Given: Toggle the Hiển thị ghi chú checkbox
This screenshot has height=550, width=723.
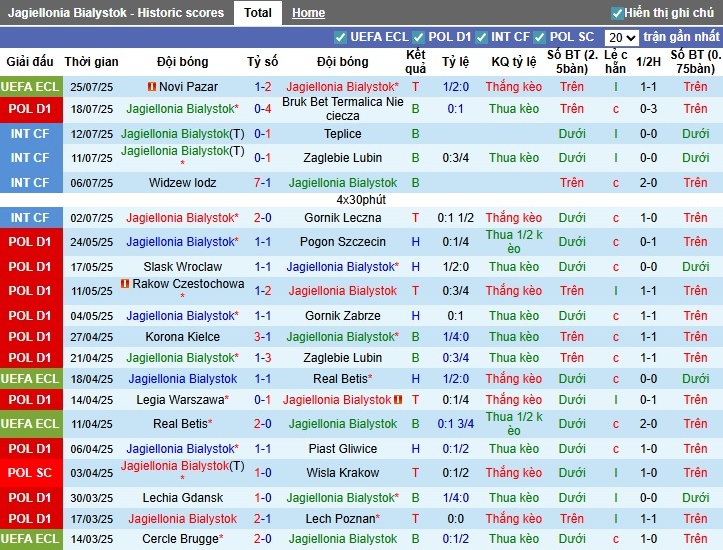Looking at the screenshot, I should point(616,13).
